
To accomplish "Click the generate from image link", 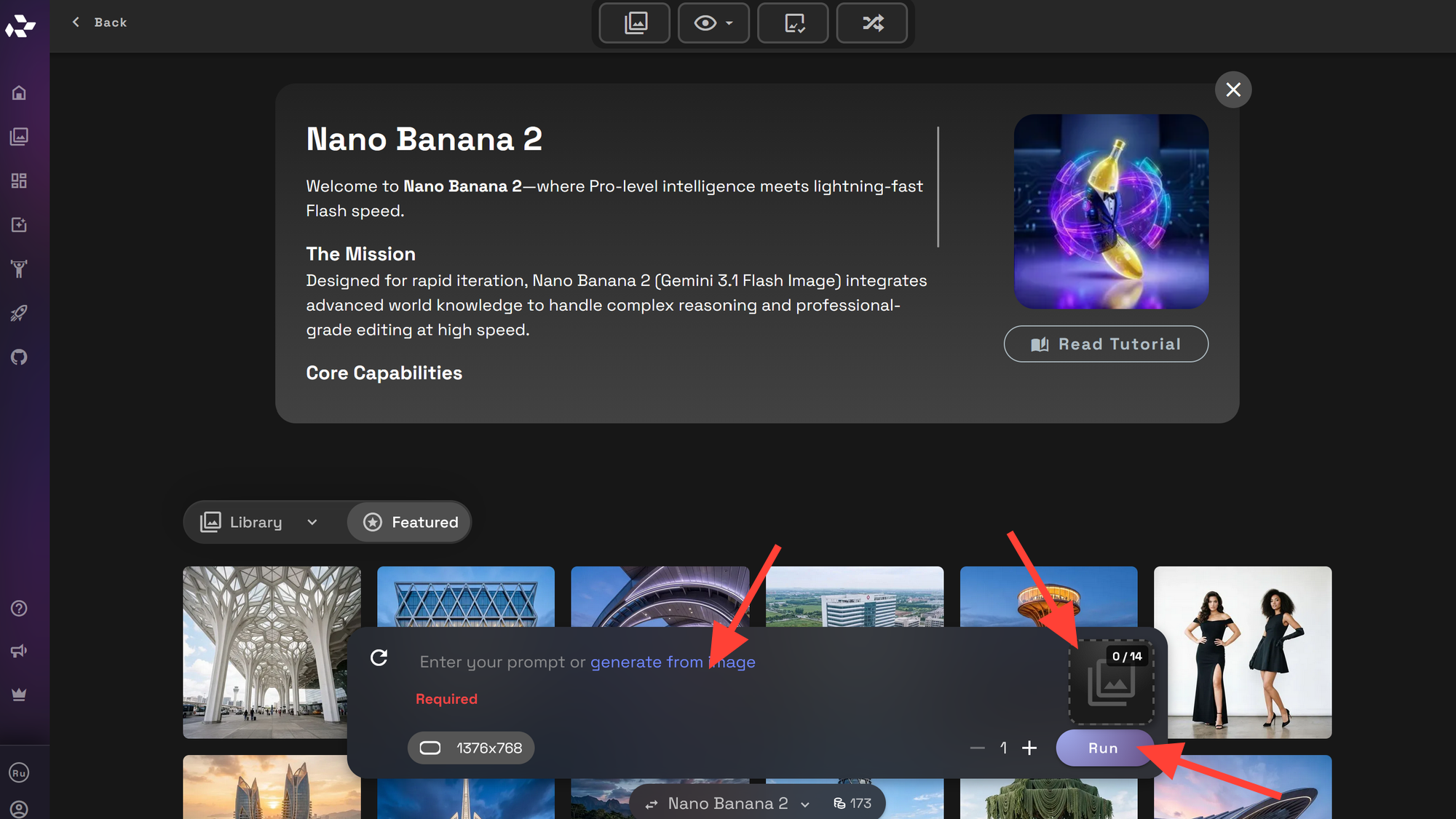I will point(672,662).
